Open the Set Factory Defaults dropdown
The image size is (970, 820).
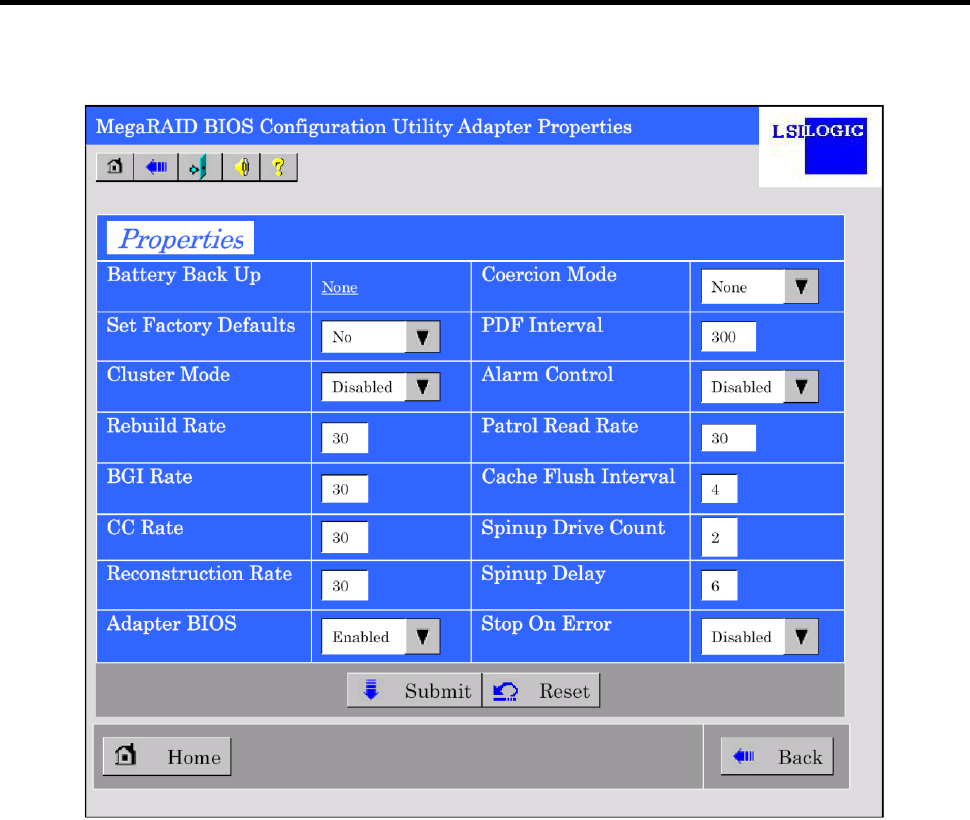[380, 337]
